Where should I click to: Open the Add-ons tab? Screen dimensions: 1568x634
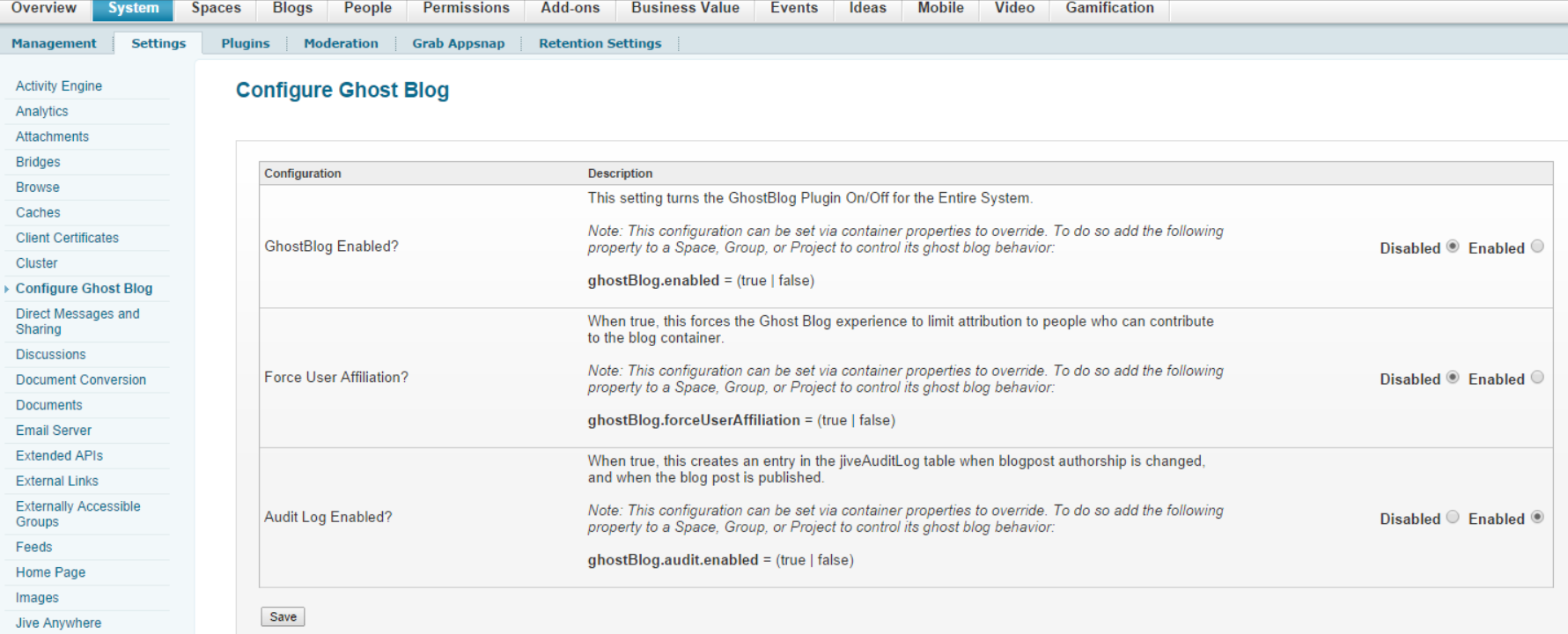click(x=571, y=9)
